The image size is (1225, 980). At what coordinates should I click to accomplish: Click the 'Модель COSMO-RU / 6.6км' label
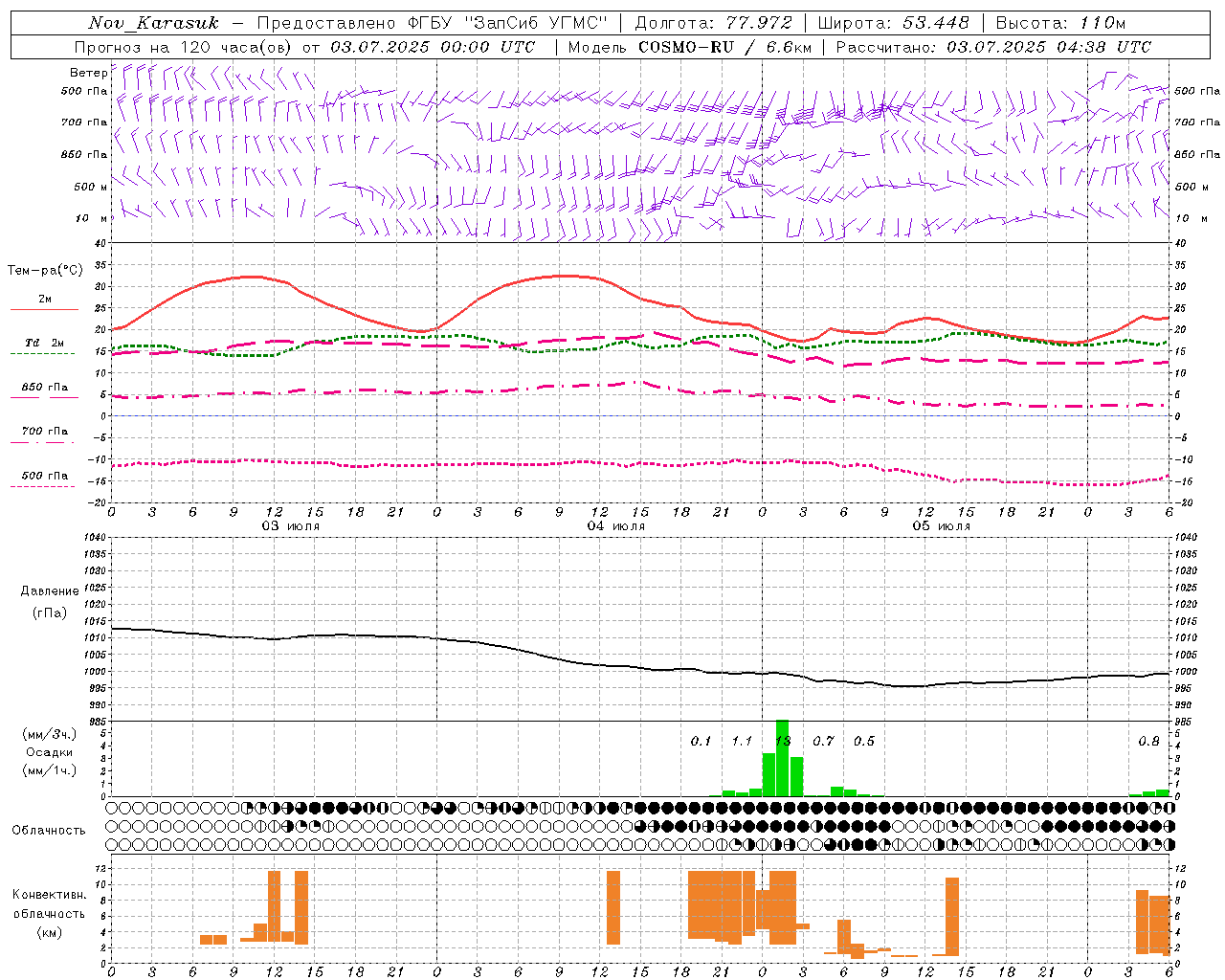[x=690, y=47]
